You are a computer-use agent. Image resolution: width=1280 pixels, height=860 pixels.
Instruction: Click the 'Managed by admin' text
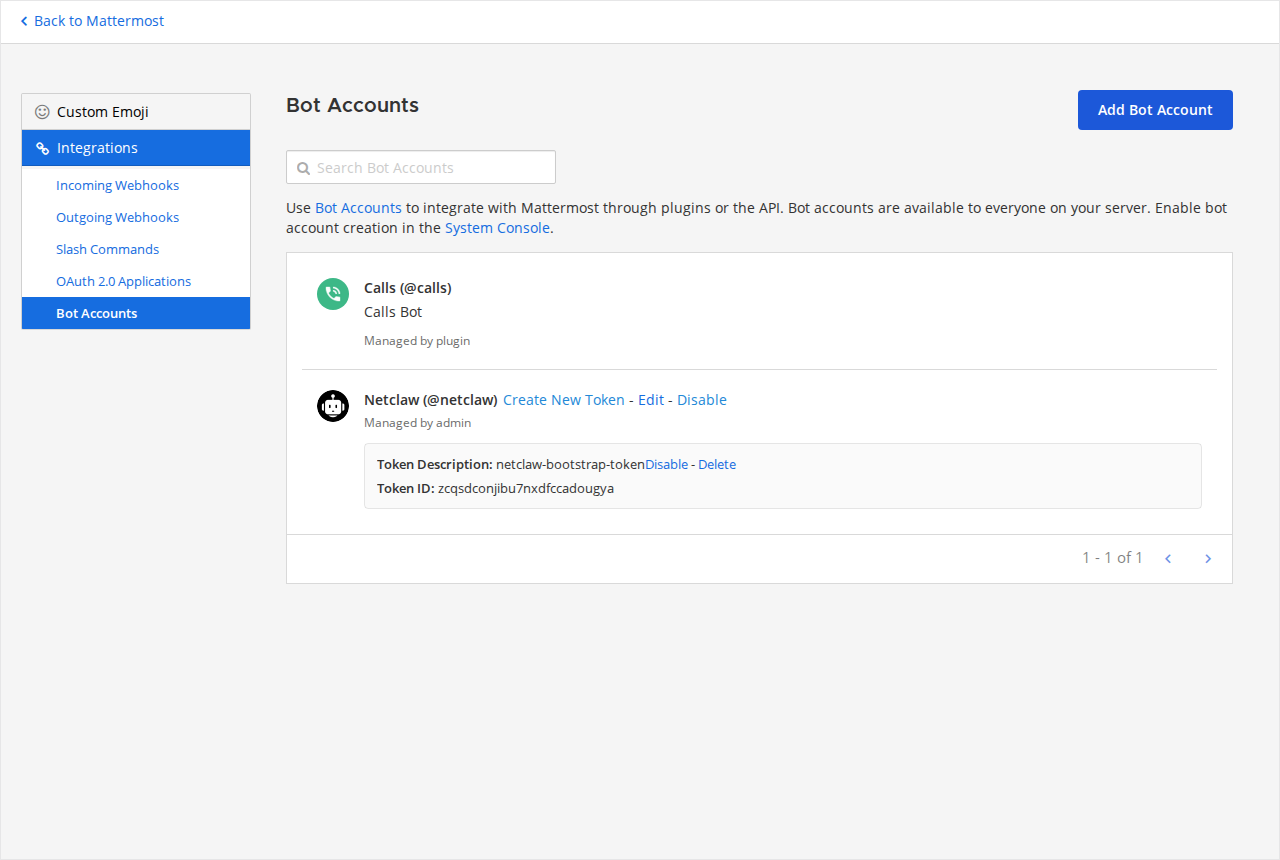coord(417,423)
